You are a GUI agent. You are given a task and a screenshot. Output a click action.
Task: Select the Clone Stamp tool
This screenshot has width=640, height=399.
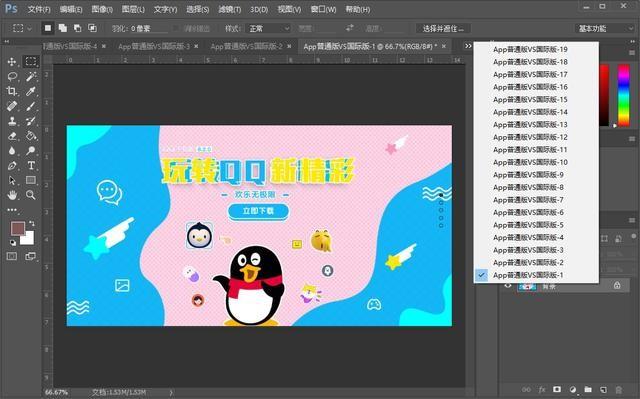click(x=12, y=121)
